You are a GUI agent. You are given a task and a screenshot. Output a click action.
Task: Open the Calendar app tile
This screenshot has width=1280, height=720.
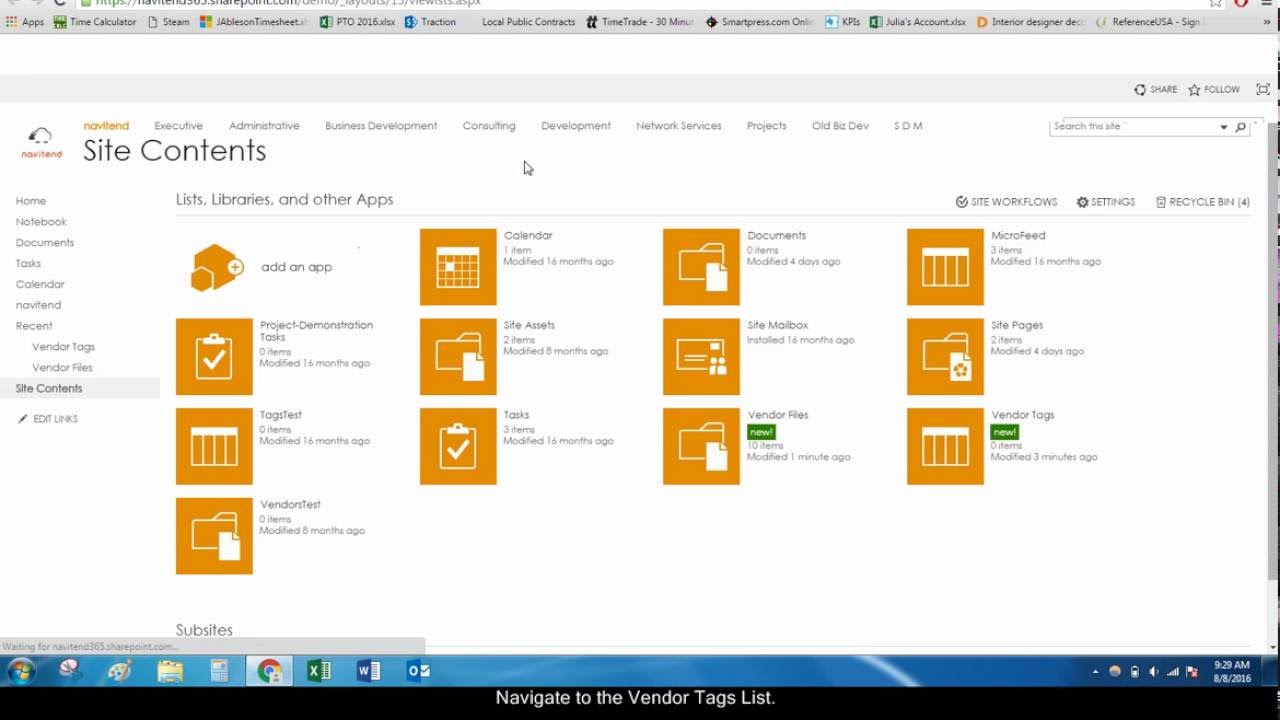(457, 266)
